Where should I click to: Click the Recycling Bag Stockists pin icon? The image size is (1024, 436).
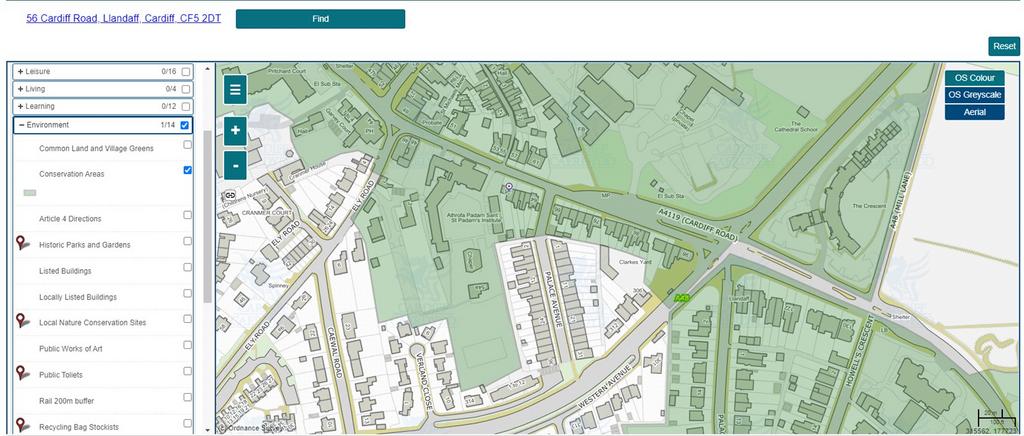[x=23, y=426]
